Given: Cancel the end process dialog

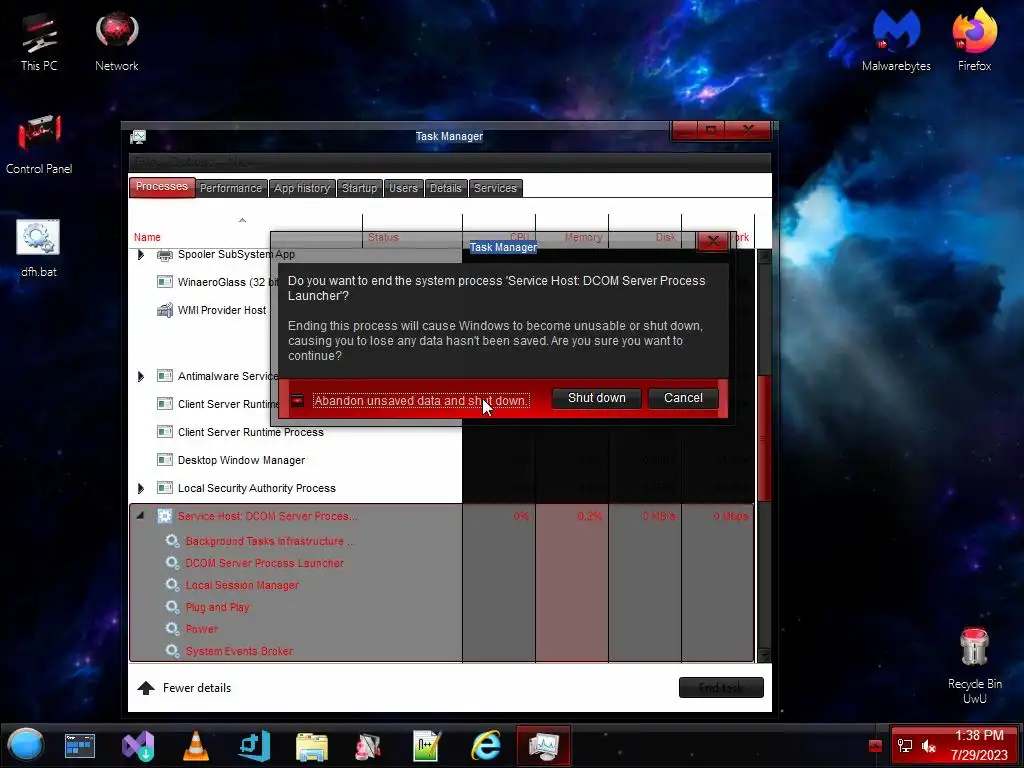Looking at the screenshot, I should coord(683,398).
